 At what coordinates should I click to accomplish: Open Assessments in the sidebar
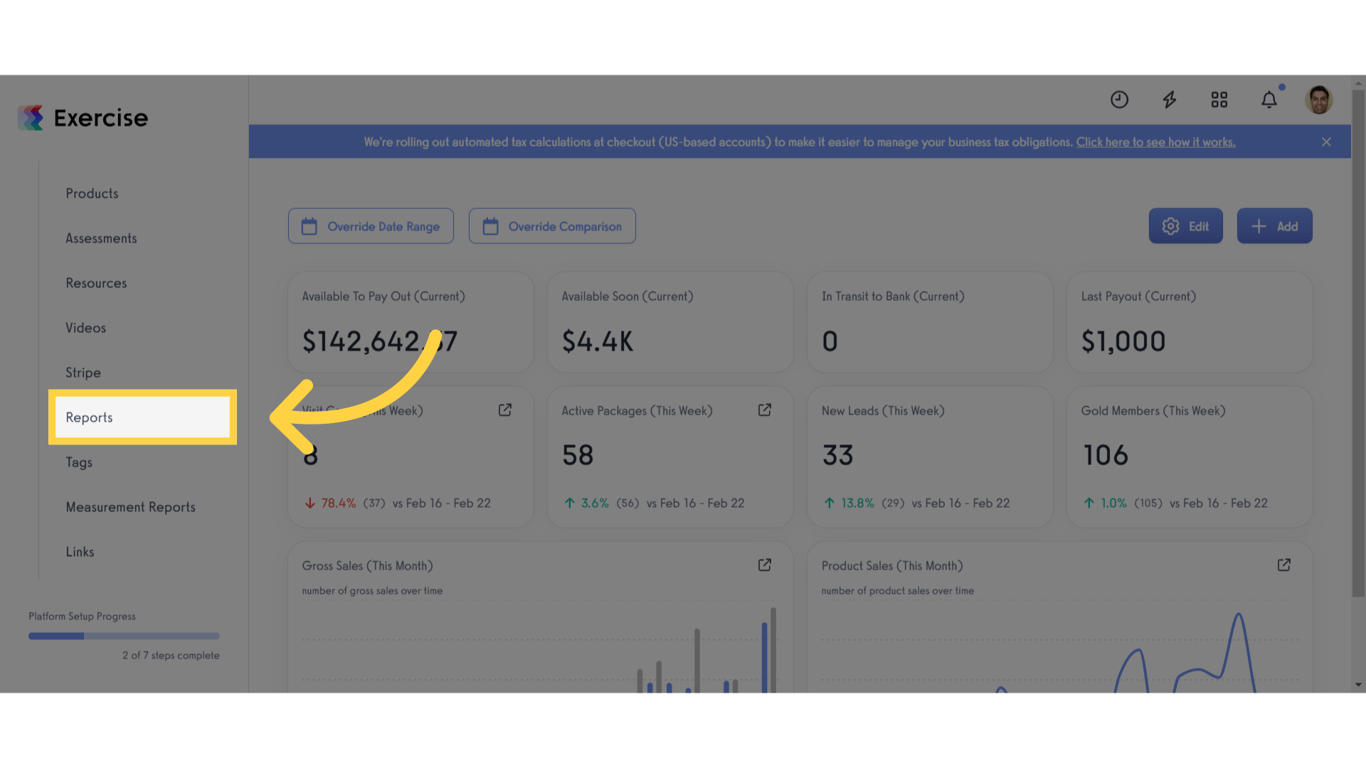[101, 238]
